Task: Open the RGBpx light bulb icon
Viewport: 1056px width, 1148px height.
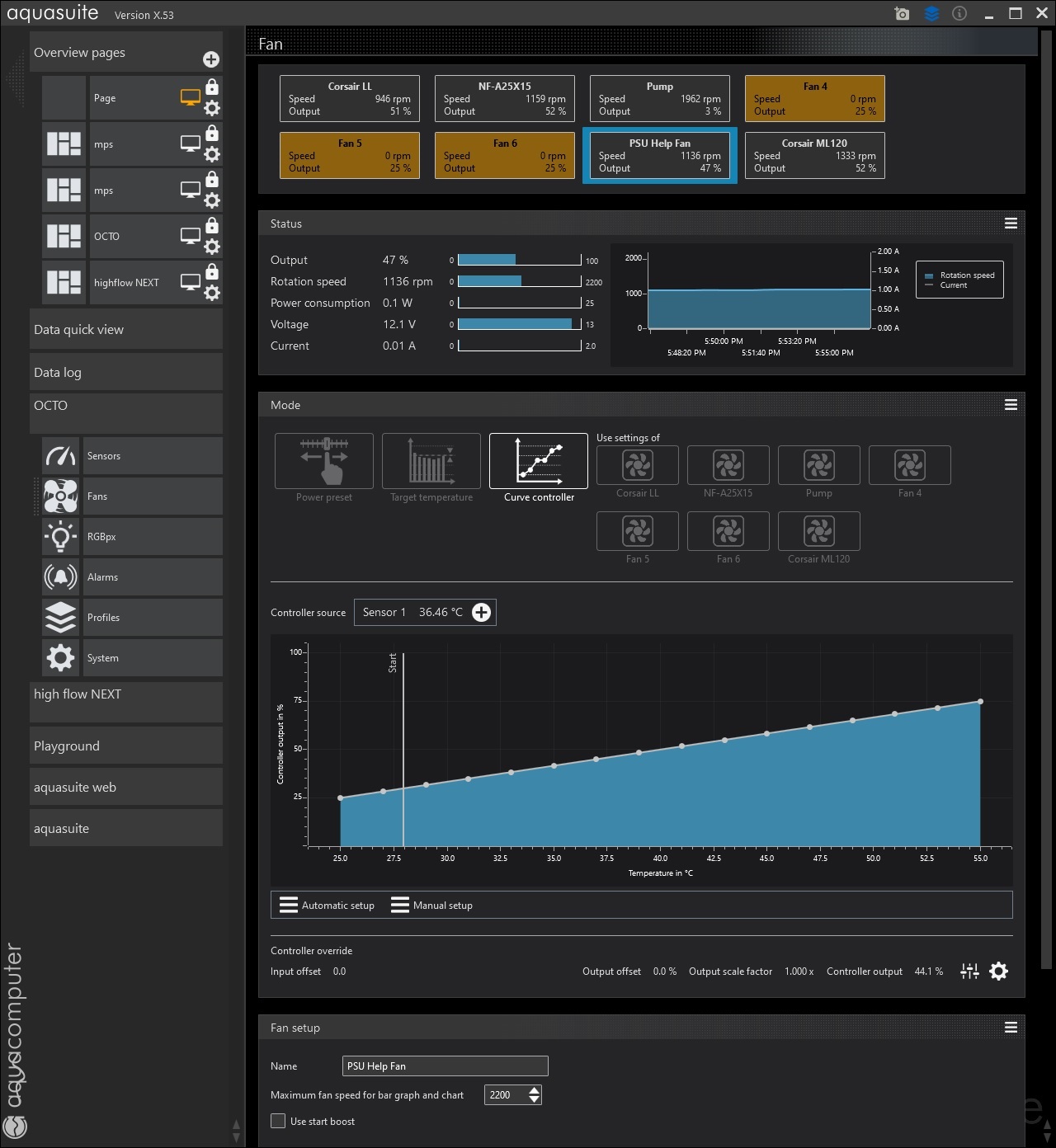Action: 60,536
